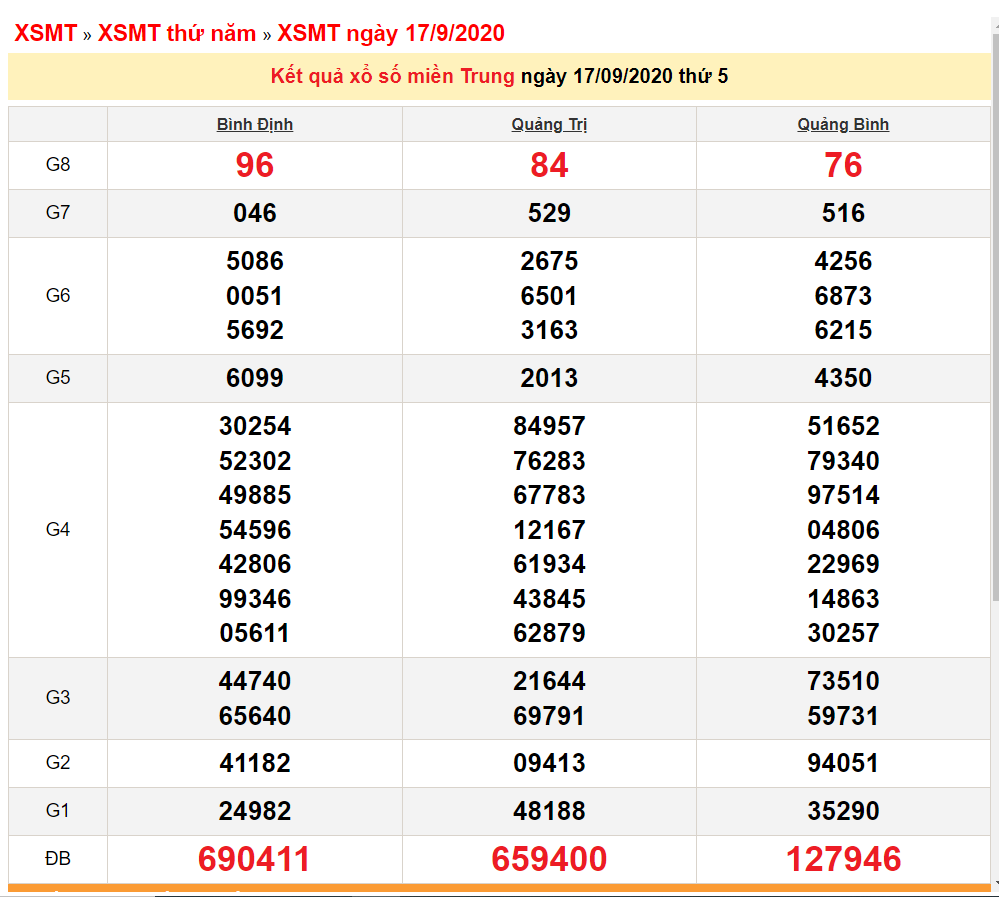Open the Bình Định province results page

[253, 124]
